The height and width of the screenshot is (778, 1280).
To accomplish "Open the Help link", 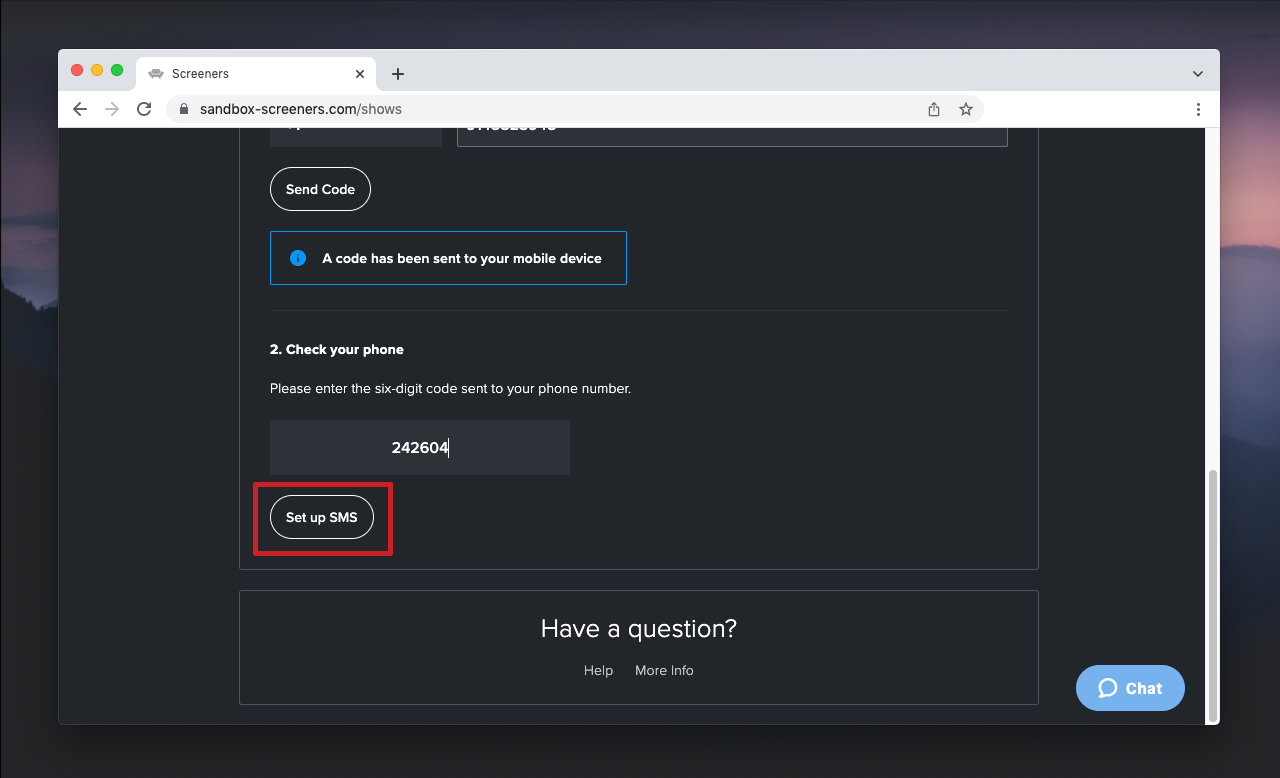I will coord(598,670).
